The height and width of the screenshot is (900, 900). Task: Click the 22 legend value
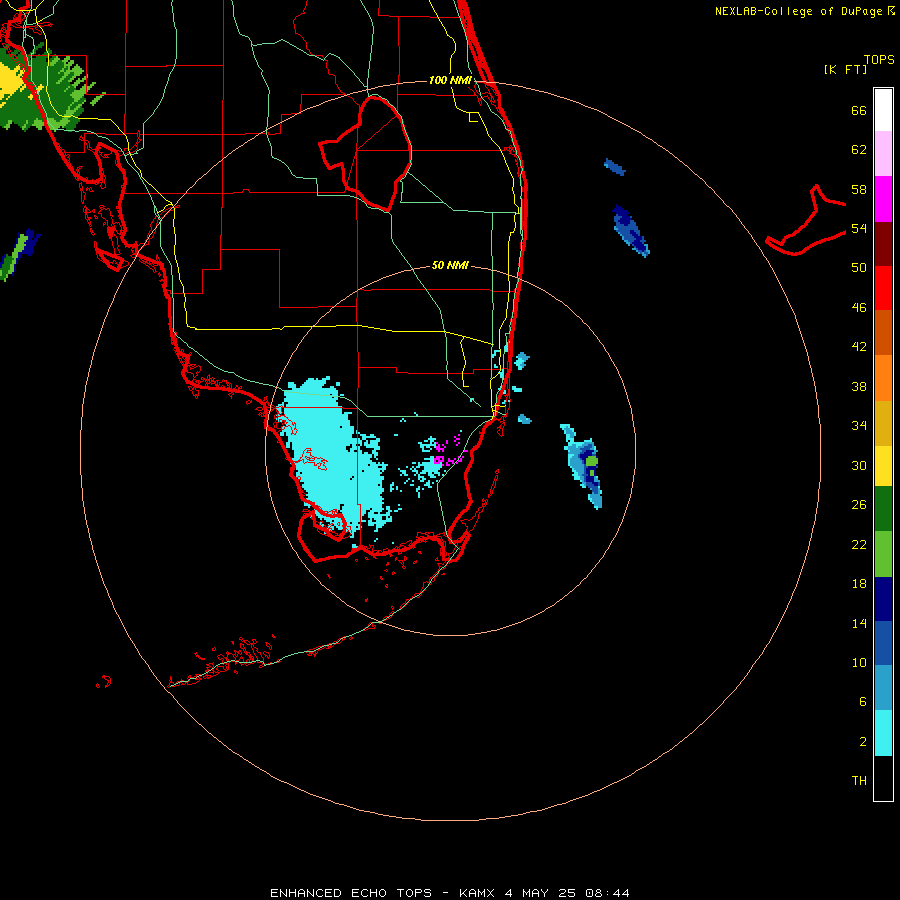coord(859,544)
